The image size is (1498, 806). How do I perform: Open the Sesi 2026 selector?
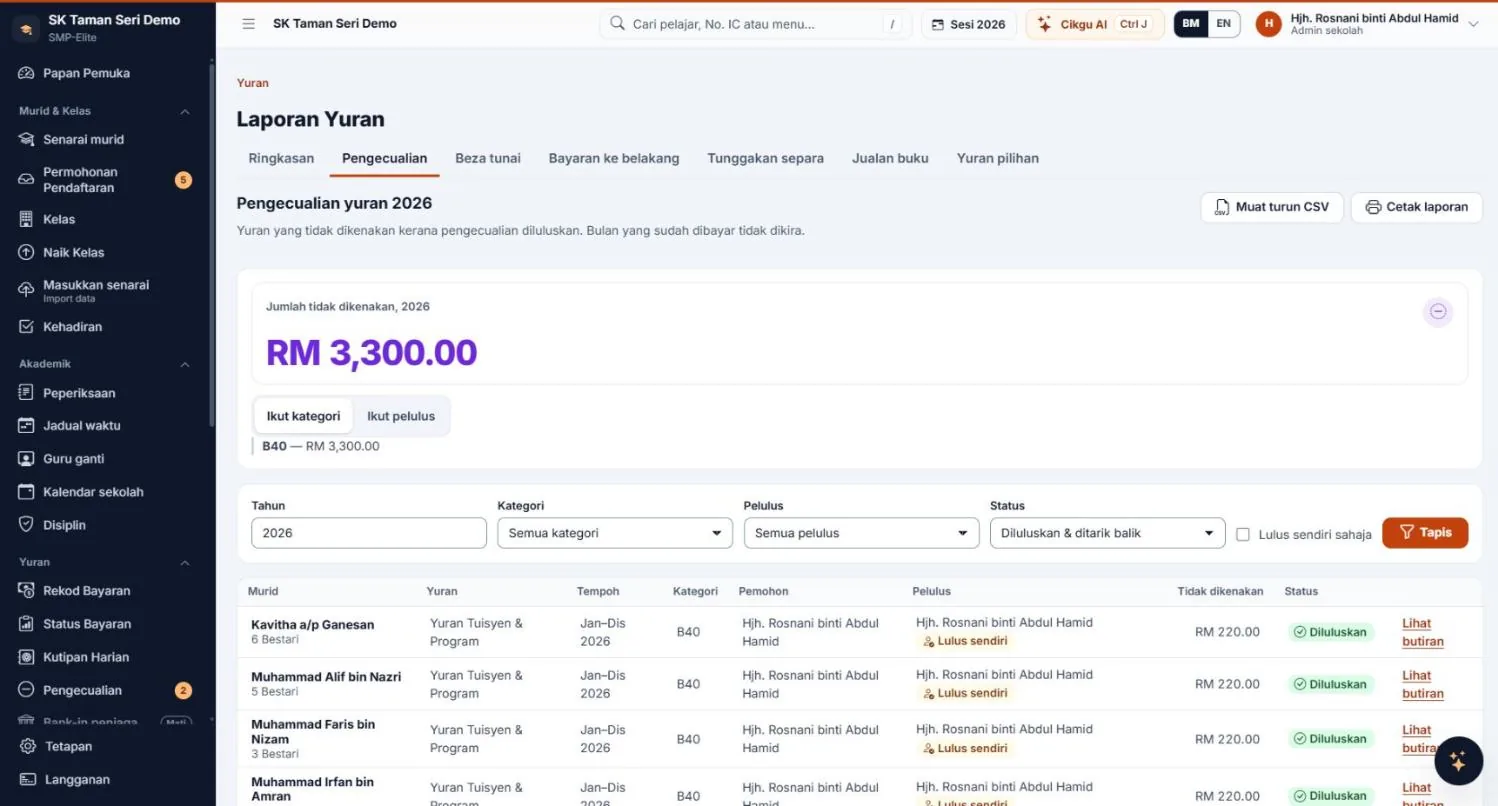pos(969,24)
